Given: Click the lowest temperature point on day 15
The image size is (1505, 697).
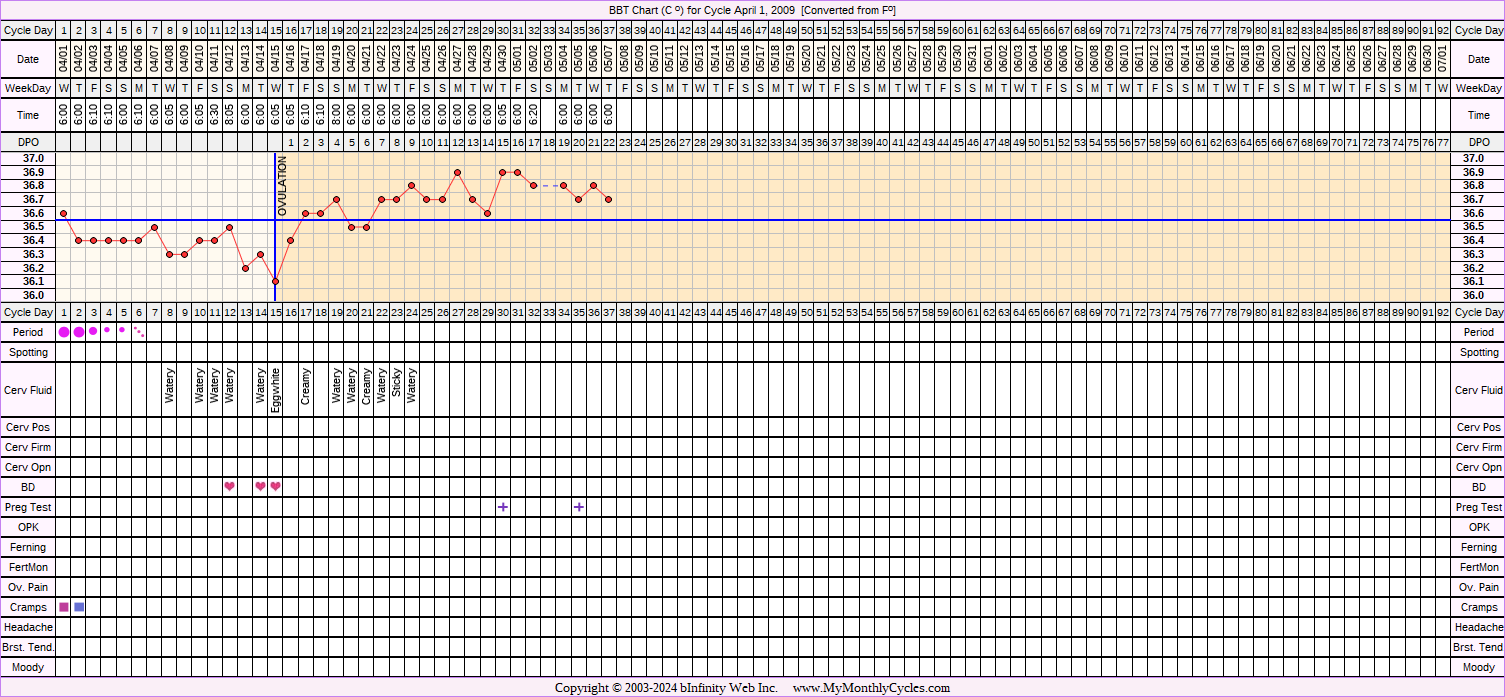Looking at the screenshot, I should click(275, 282).
